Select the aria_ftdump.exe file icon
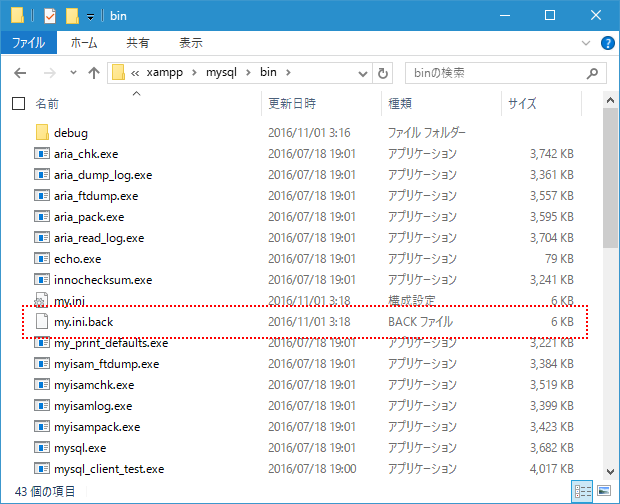The image size is (620, 504). click(x=42, y=195)
